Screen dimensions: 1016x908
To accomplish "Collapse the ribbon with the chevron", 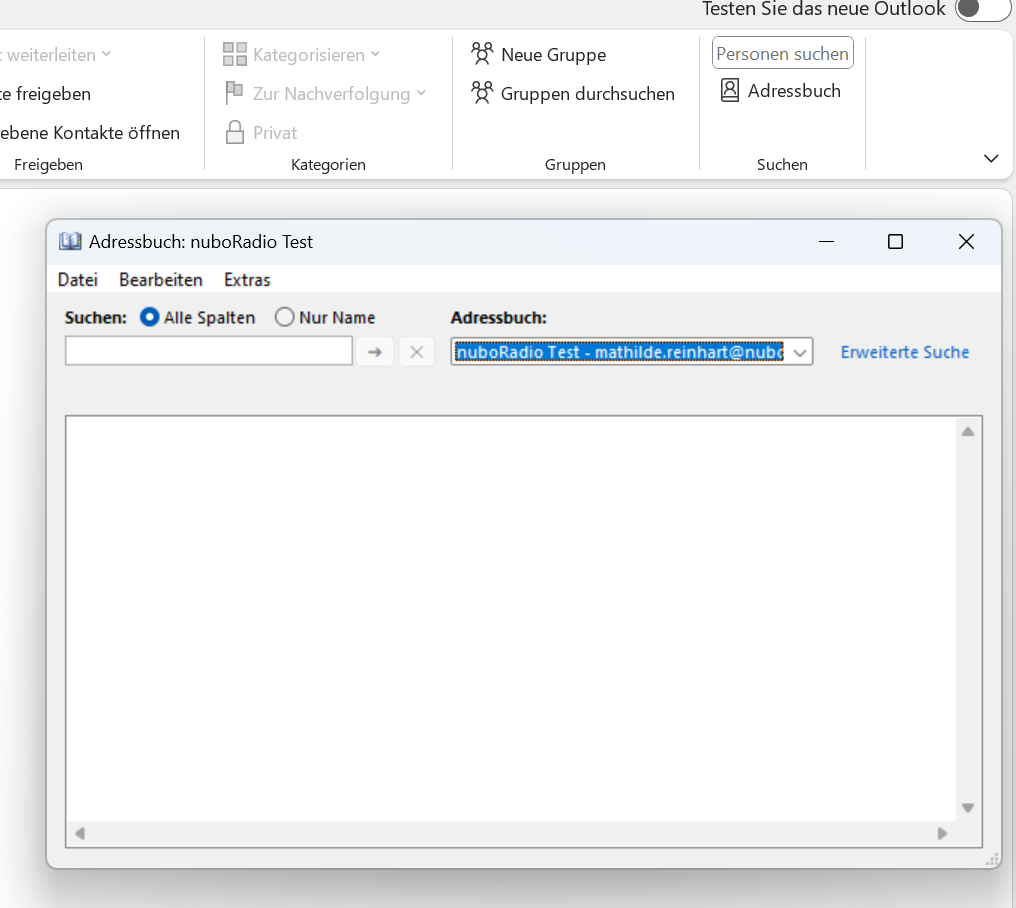I will 991,159.
